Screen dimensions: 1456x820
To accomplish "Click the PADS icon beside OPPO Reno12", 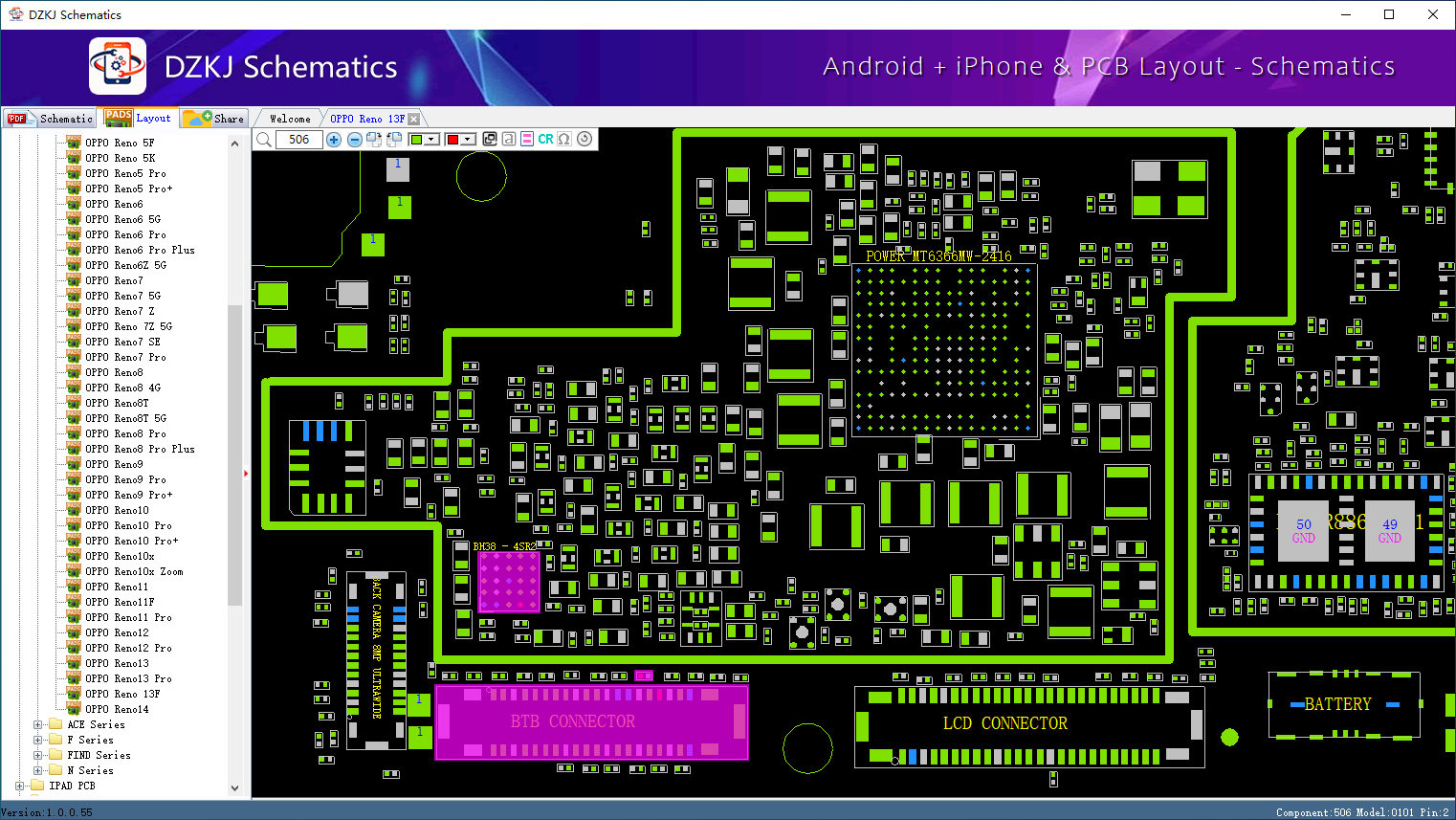I will [74, 632].
